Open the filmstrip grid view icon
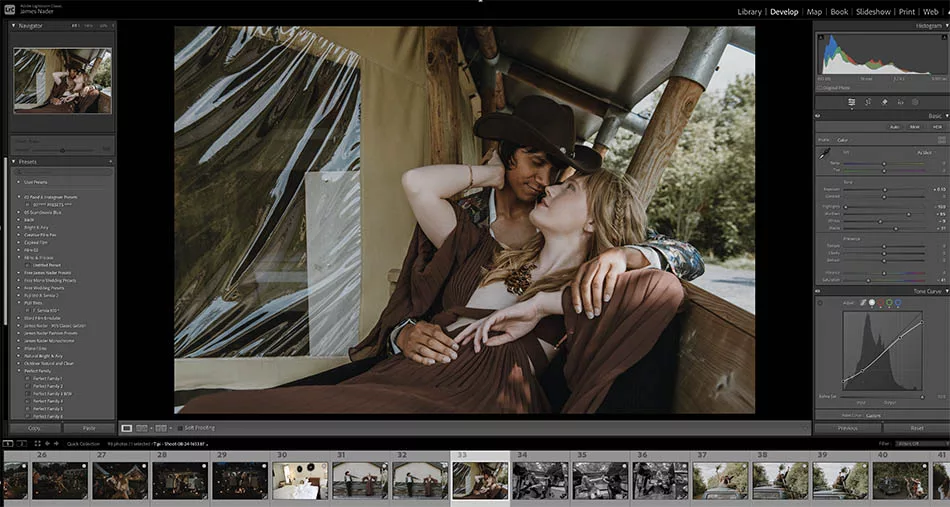Image resolution: width=950 pixels, height=507 pixels. click(x=37, y=444)
